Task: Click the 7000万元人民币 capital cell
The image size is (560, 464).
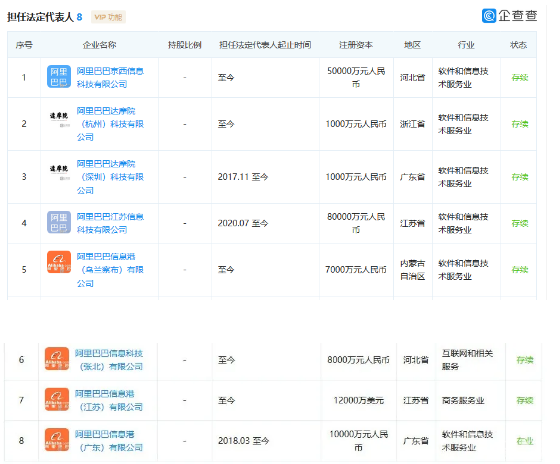Action: [x=356, y=270]
